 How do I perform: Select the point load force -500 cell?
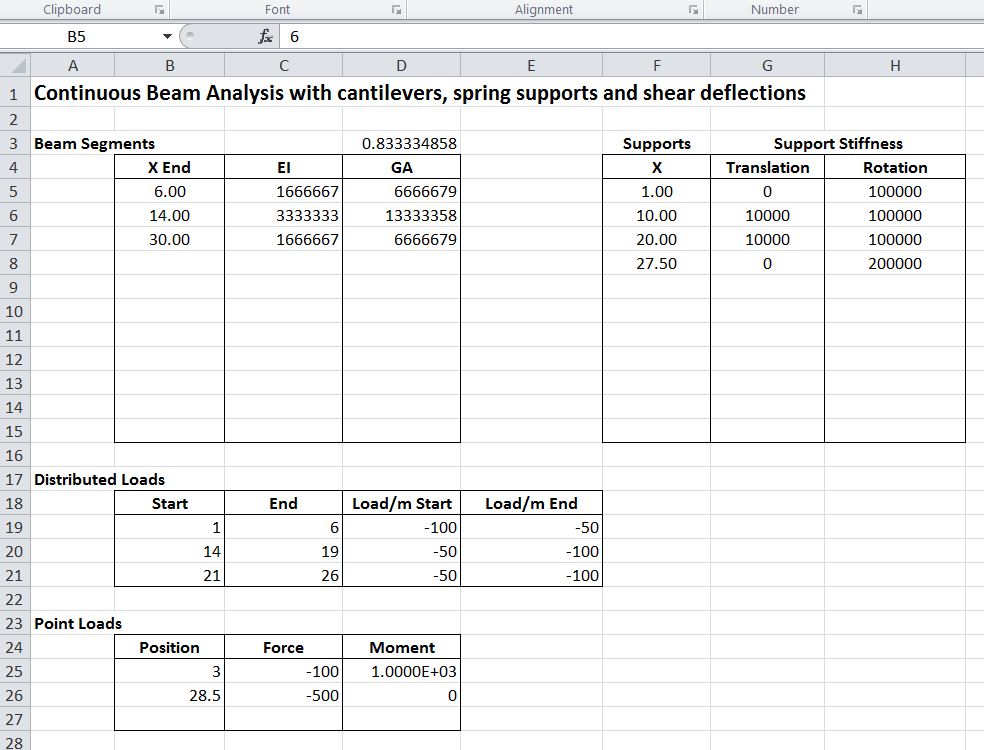click(284, 695)
